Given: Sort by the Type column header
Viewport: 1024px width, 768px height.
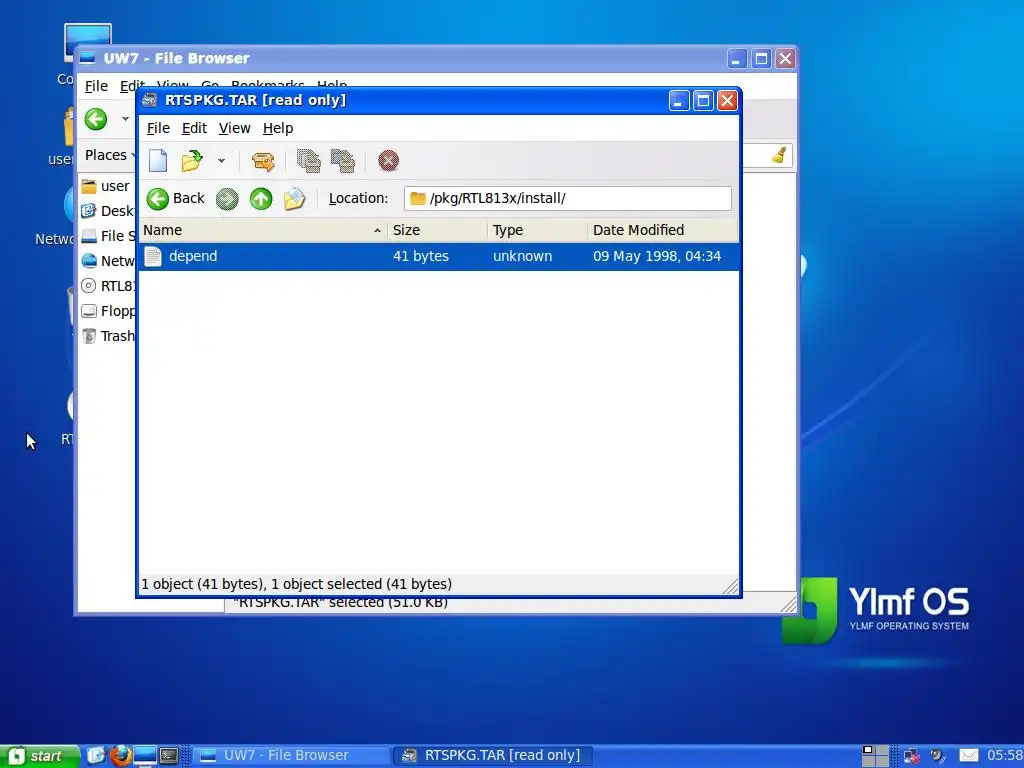Looking at the screenshot, I should pos(537,230).
